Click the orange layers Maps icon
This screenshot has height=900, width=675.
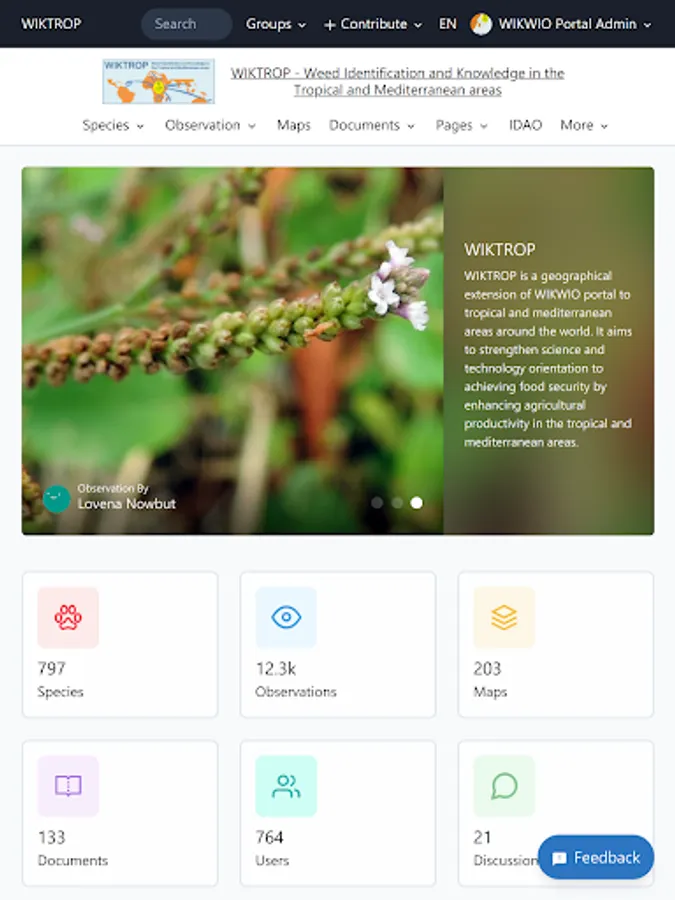504,617
